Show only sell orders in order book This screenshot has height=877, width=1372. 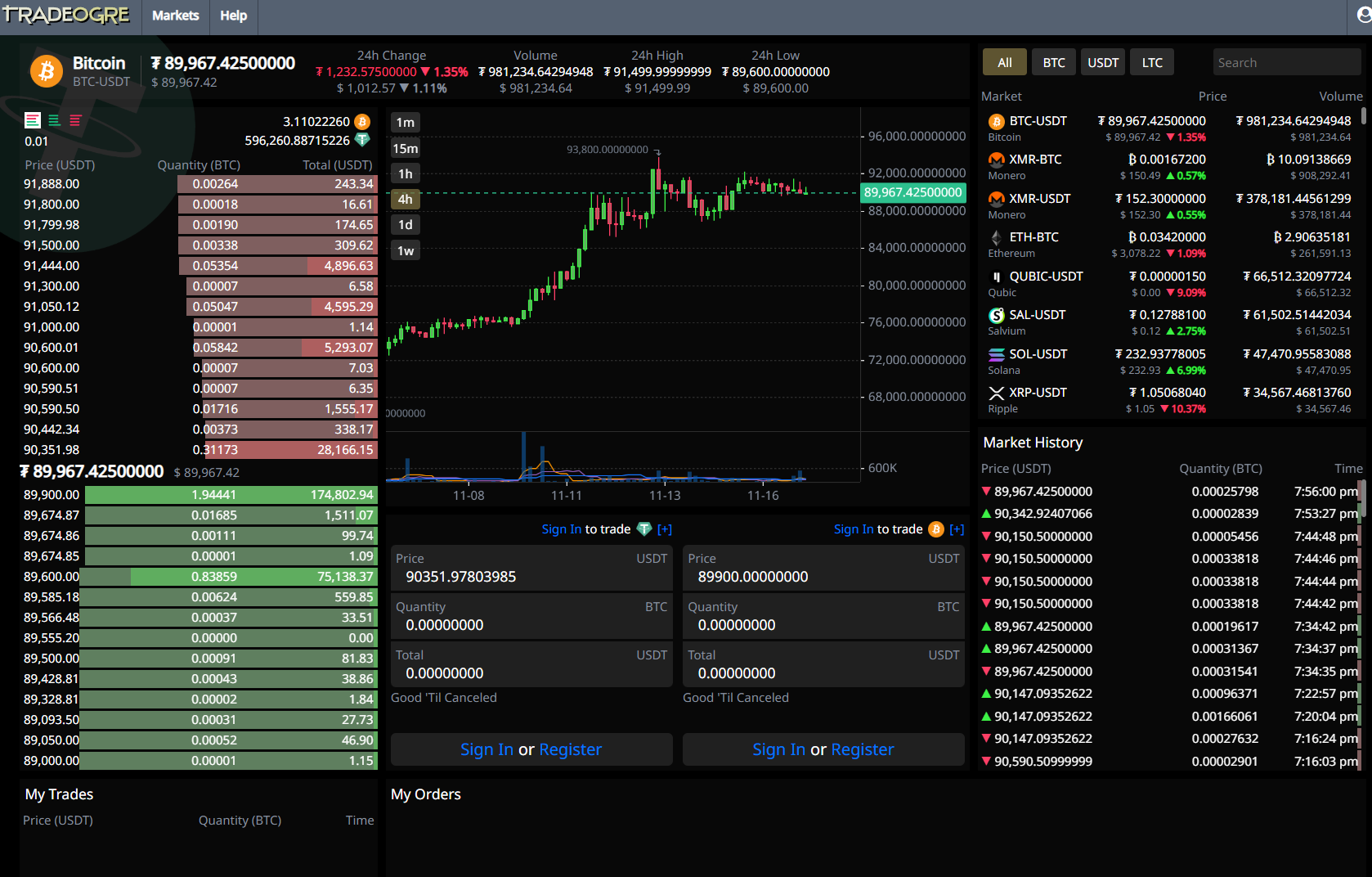(75, 120)
